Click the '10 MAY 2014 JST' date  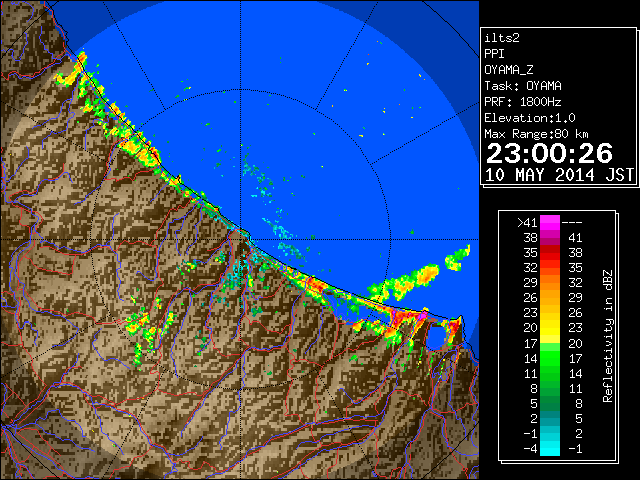coord(559,175)
